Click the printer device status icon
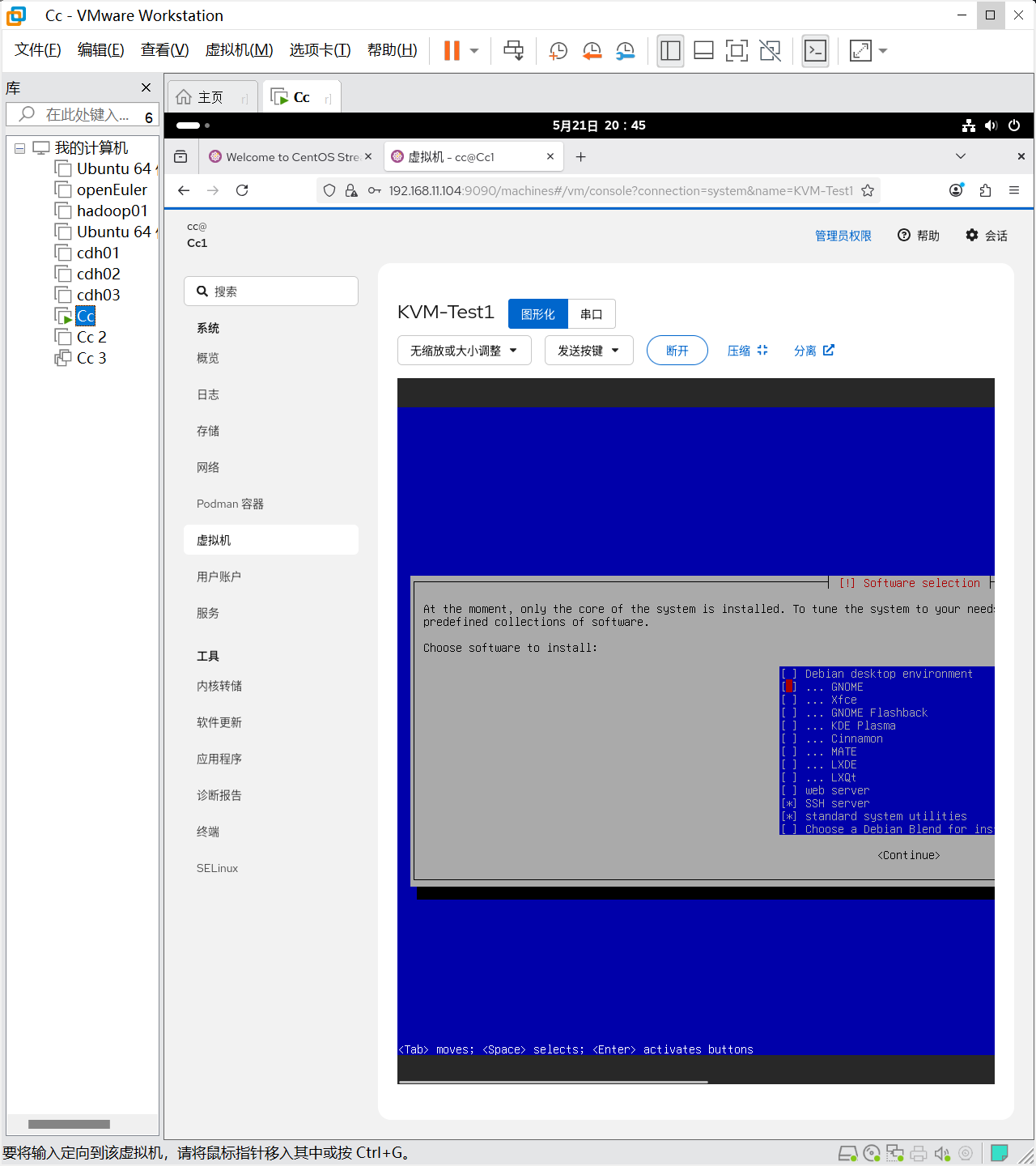This screenshot has width=1036, height=1166. click(919, 1153)
